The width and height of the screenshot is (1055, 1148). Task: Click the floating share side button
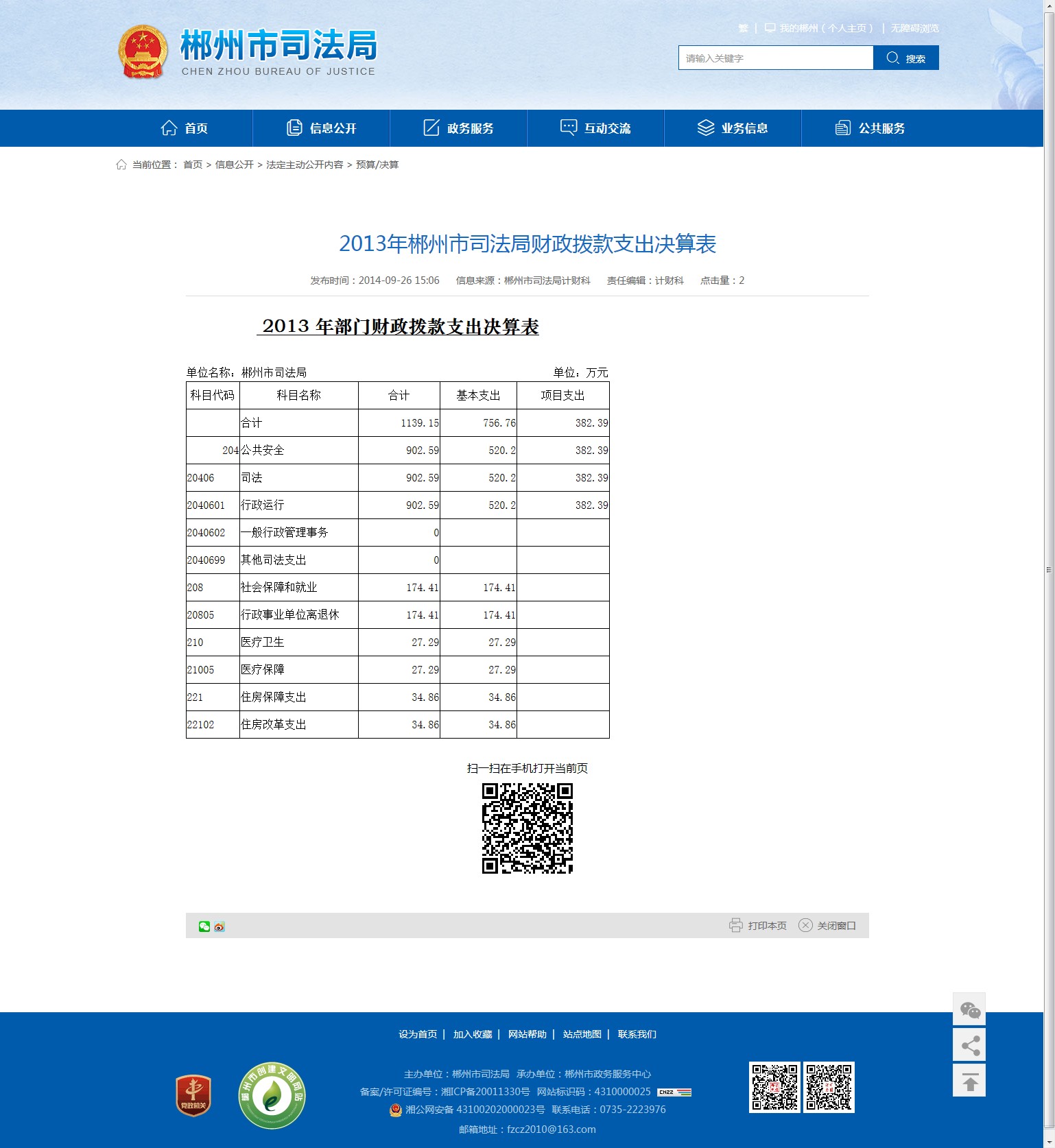click(969, 1045)
